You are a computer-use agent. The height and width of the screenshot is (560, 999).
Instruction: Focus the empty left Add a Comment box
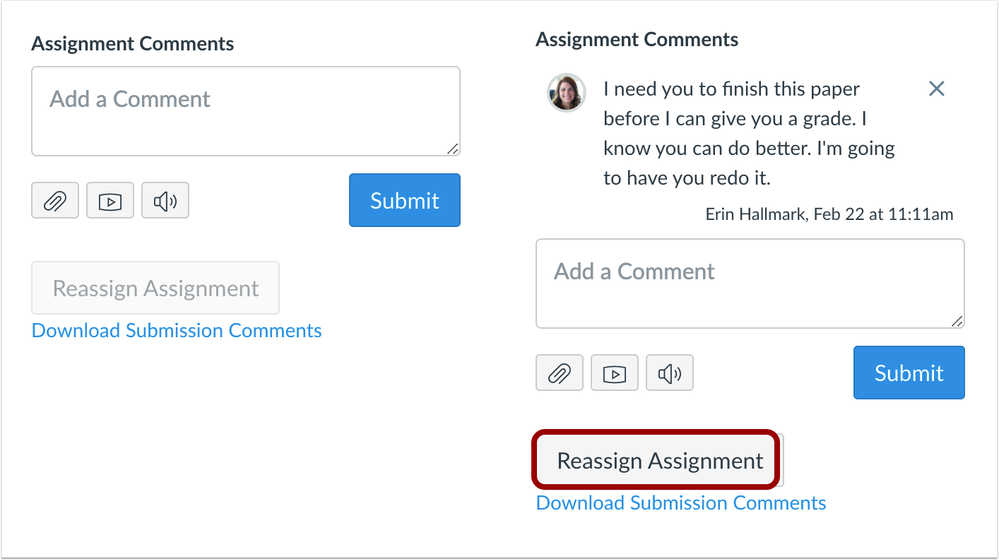[x=245, y=111]
